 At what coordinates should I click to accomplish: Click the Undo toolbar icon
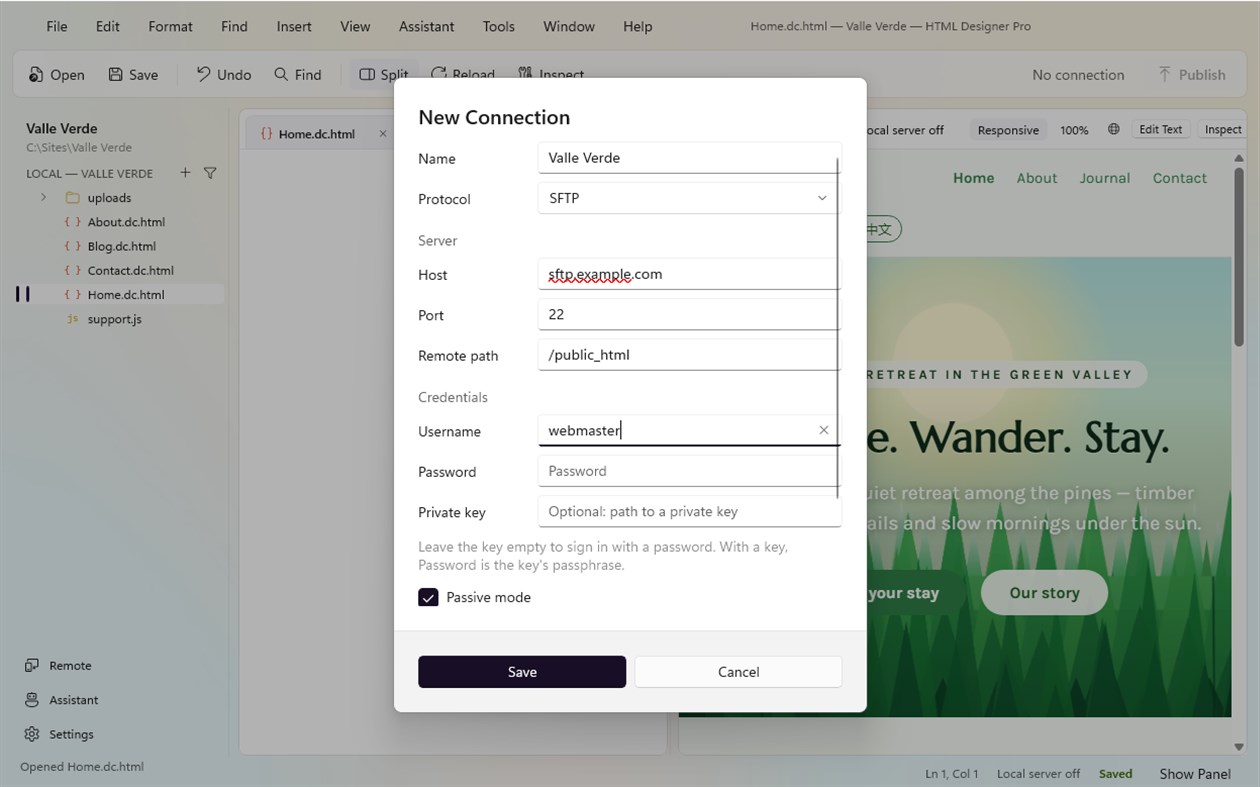[x=204, y=74]
